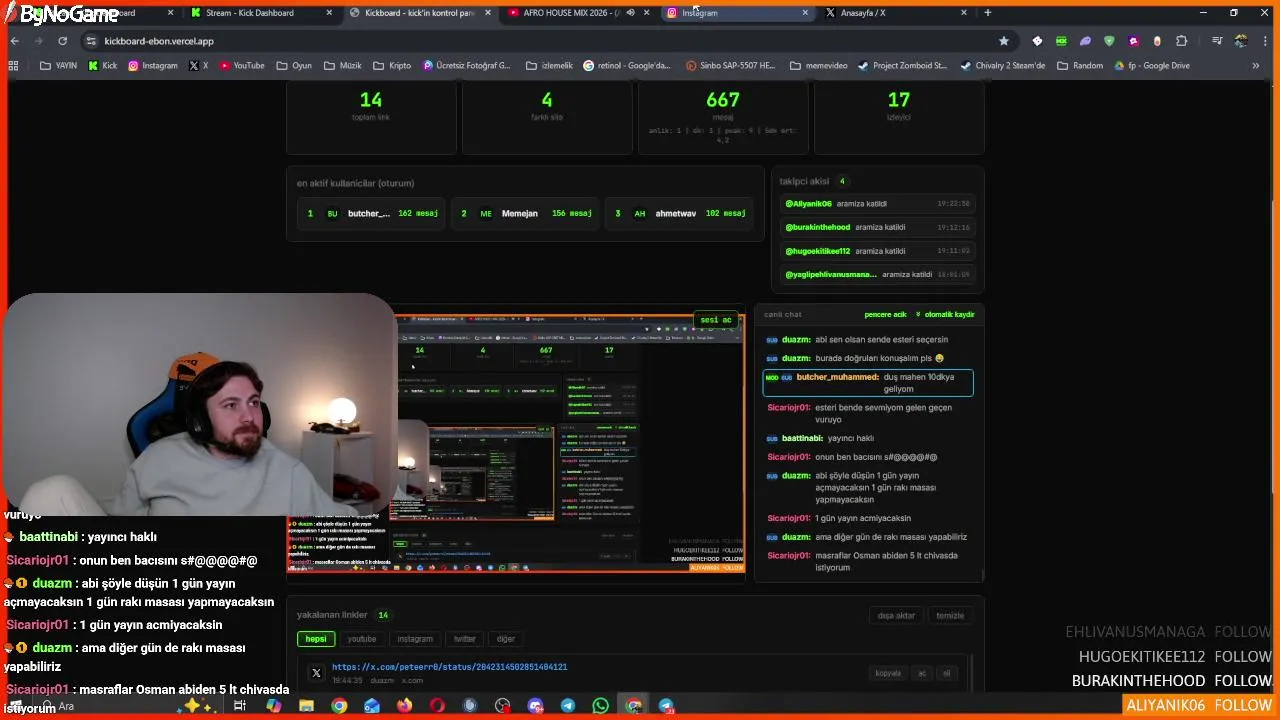Viewport: 1280px width, 720px height.
Task: Select the 'diğer' link filter
Action: 506,639
